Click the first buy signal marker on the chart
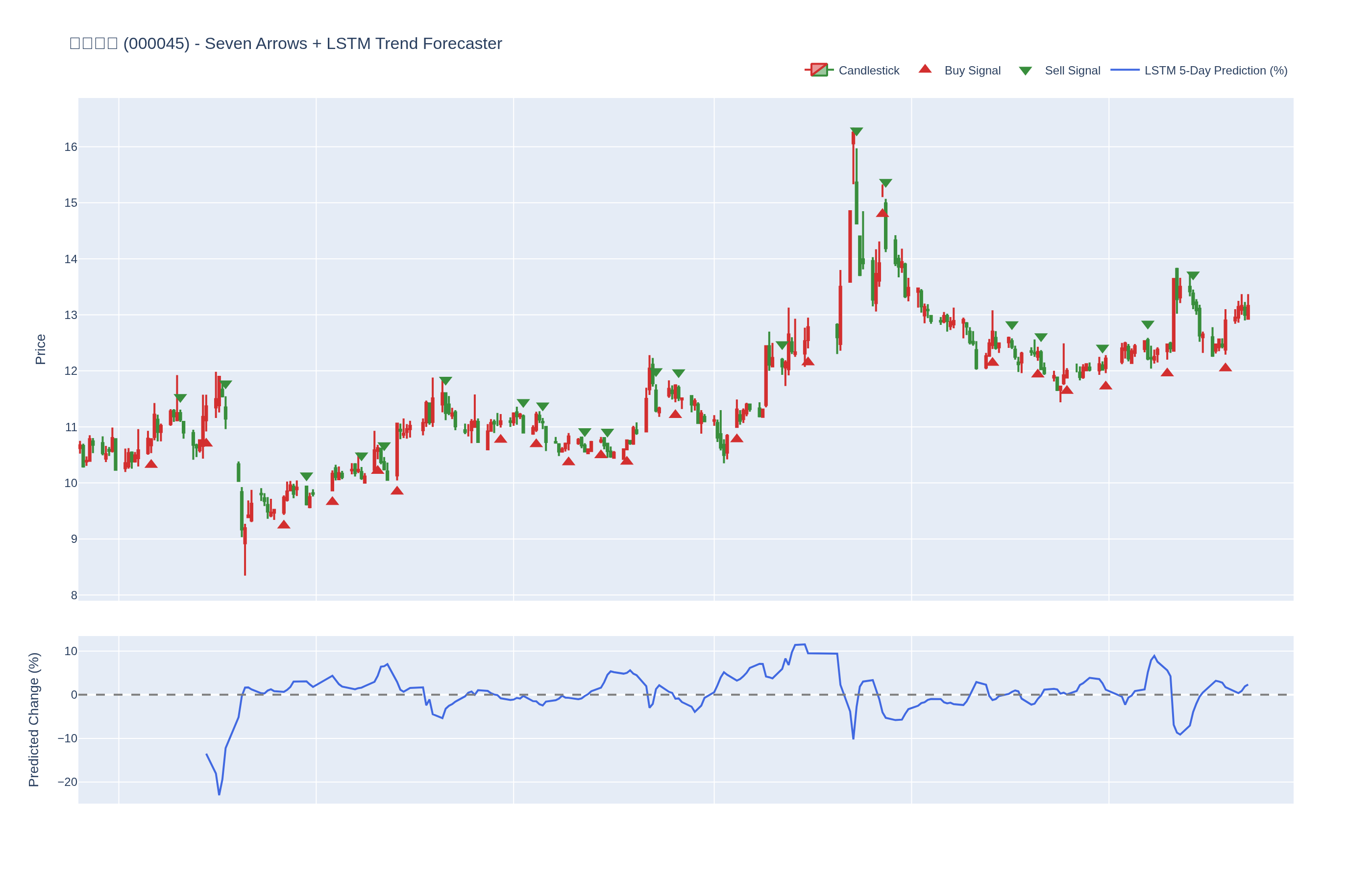This screenshot has width=1372, height=882. click(151, 464)
